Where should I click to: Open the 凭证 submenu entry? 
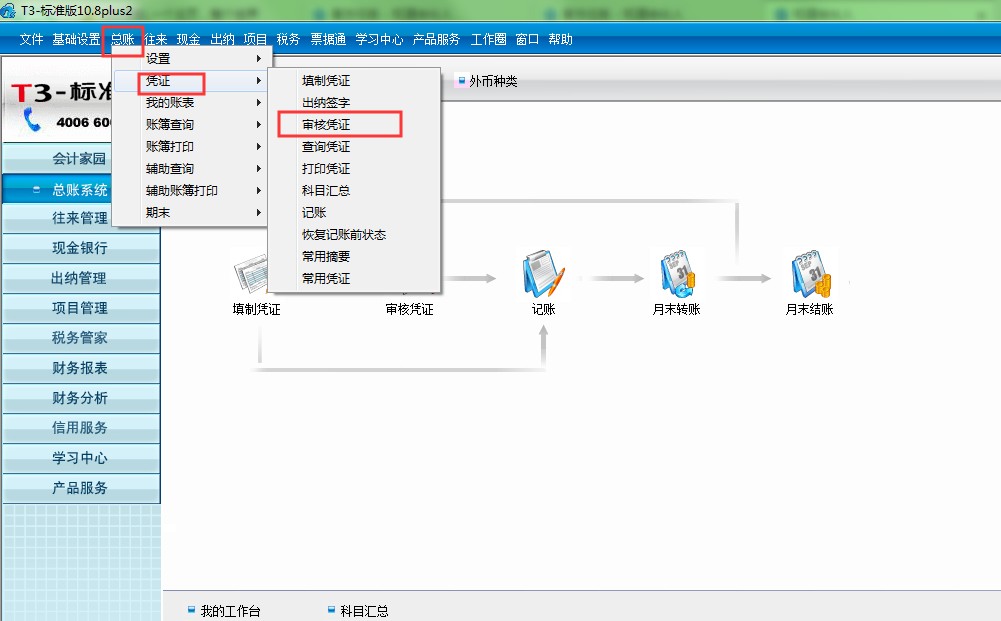[191, 81]
